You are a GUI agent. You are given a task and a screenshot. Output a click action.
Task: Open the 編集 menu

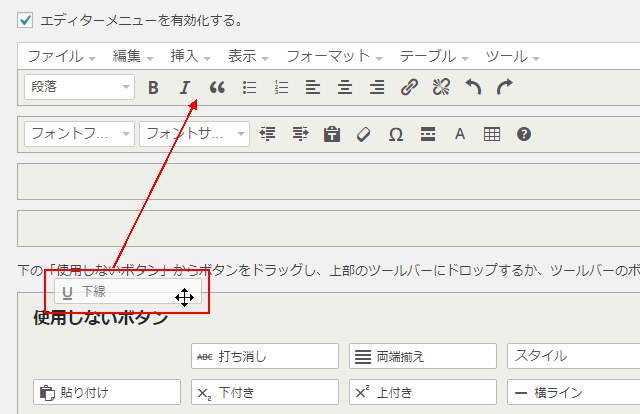[x=133, y=56]
